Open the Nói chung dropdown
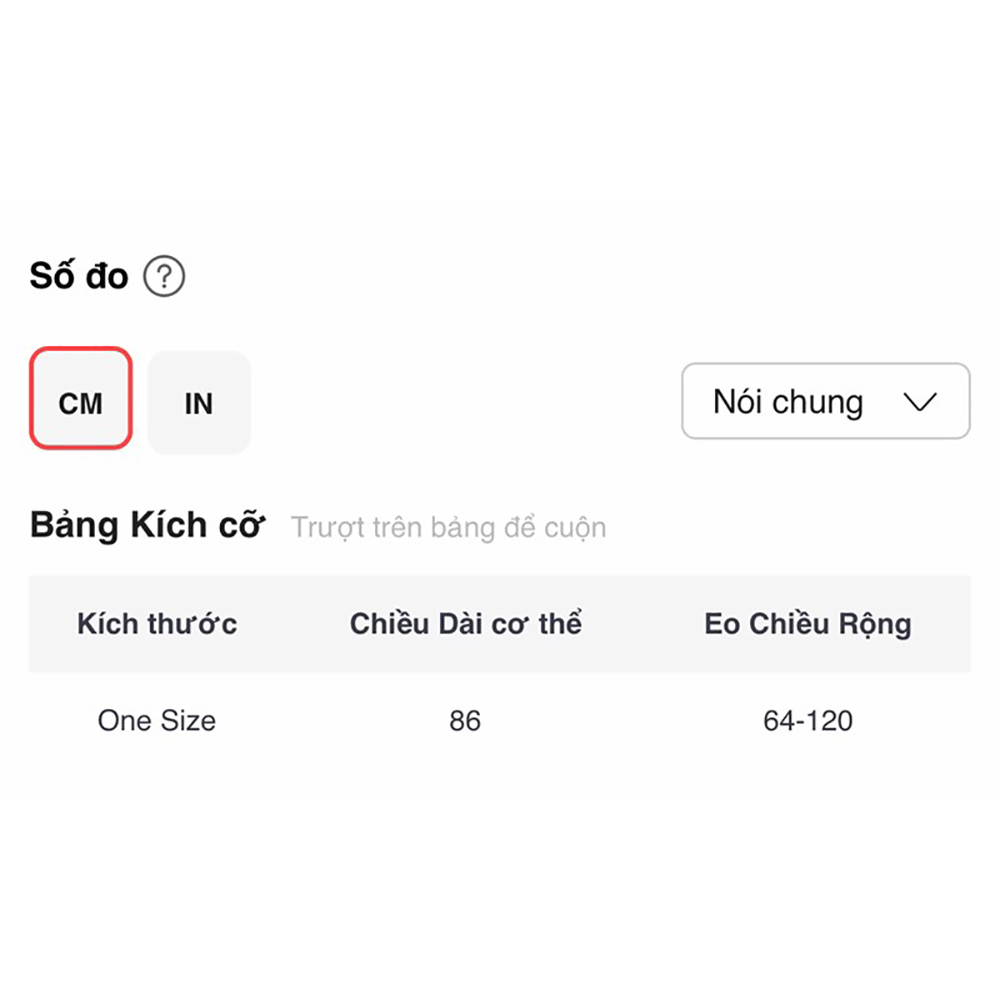The height and width of the screenshot is (1000, 1000). click(x=825, y=402)
